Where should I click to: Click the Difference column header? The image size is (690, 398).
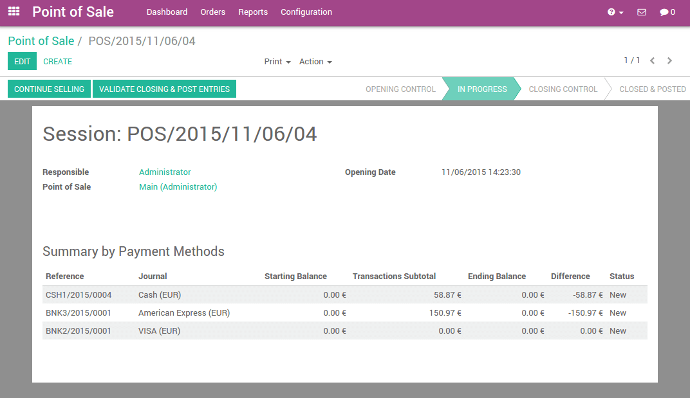(570, 276)
